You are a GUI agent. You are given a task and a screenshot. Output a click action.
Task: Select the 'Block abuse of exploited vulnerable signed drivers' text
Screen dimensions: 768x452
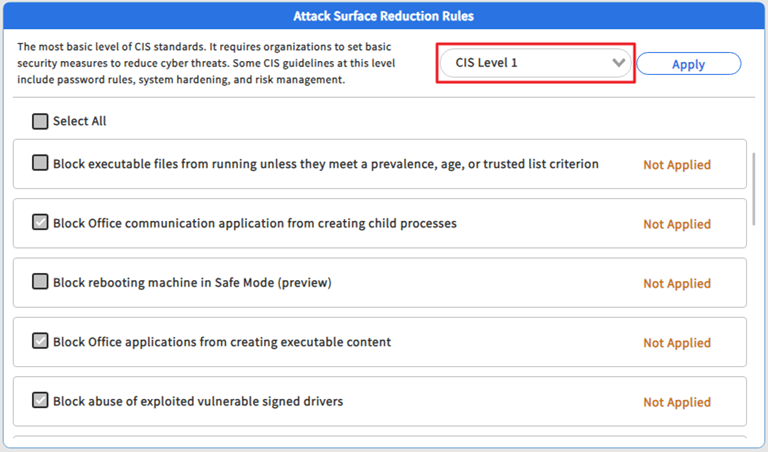[x=197, y=401]
